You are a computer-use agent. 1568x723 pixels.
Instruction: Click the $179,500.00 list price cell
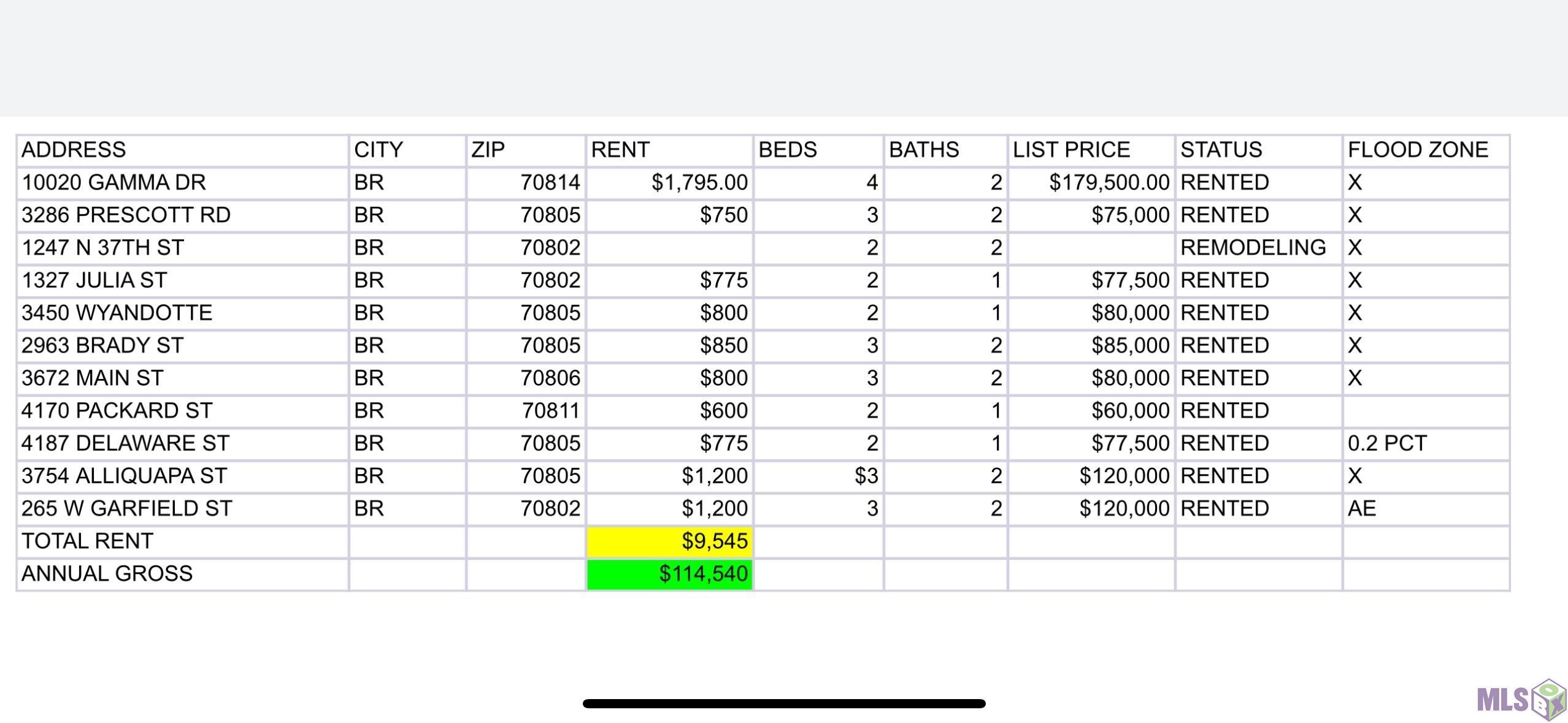pyautogui.click(x=1091, y=183)
